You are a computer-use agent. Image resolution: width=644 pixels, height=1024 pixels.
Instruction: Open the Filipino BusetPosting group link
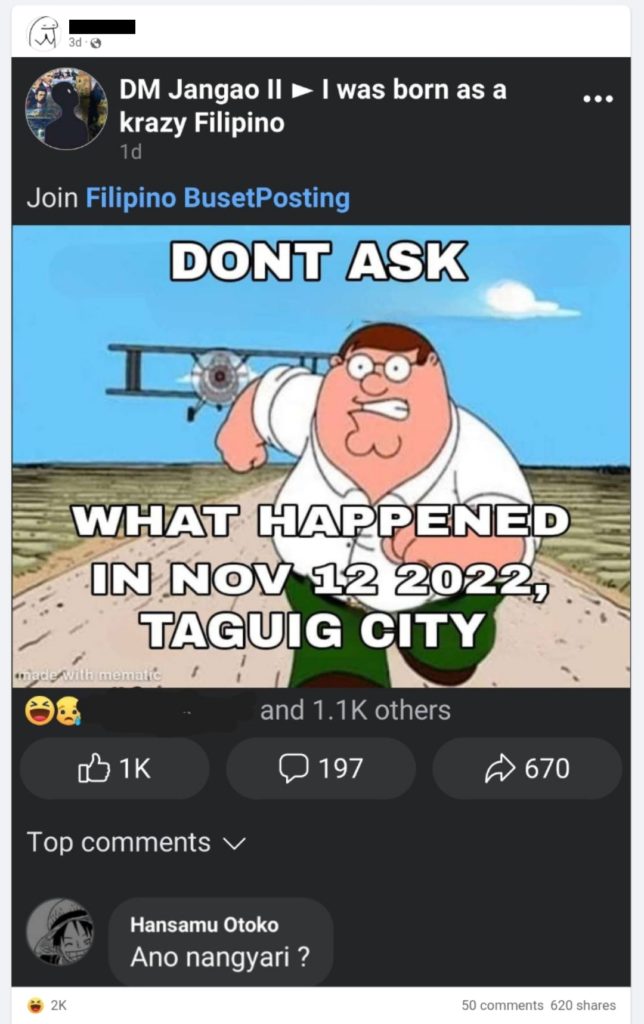point(217,197)
